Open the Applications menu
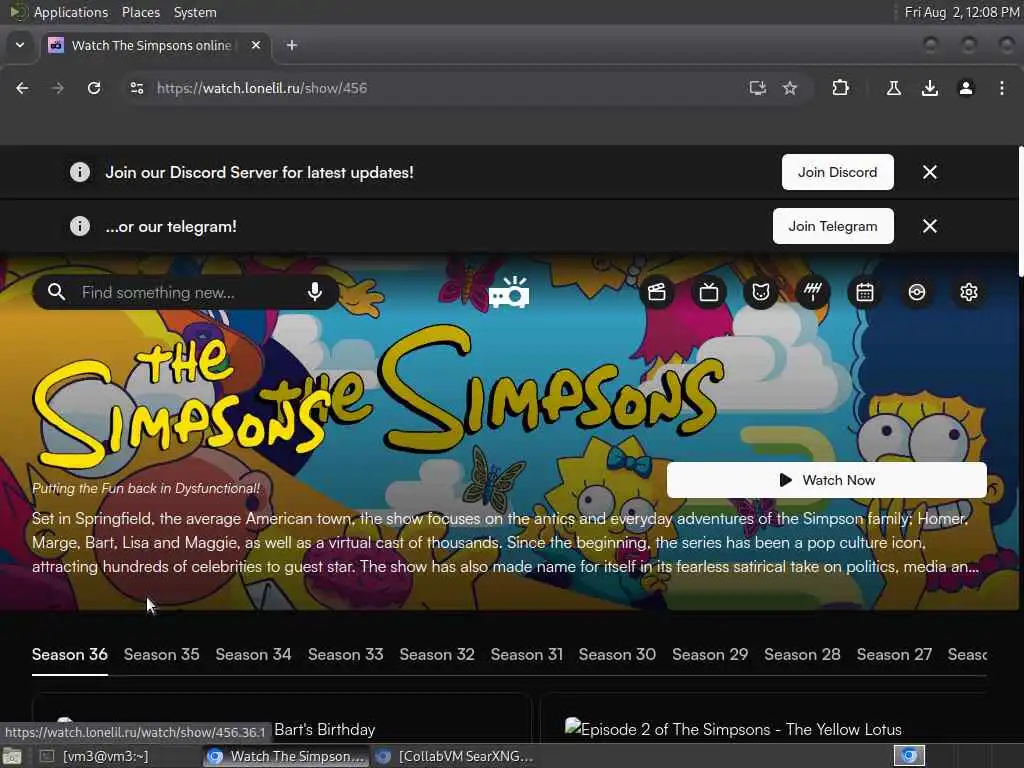Image resolution: width=1024 pixels, height=768 pixels. pyautogui.click(x=71, y=12)
